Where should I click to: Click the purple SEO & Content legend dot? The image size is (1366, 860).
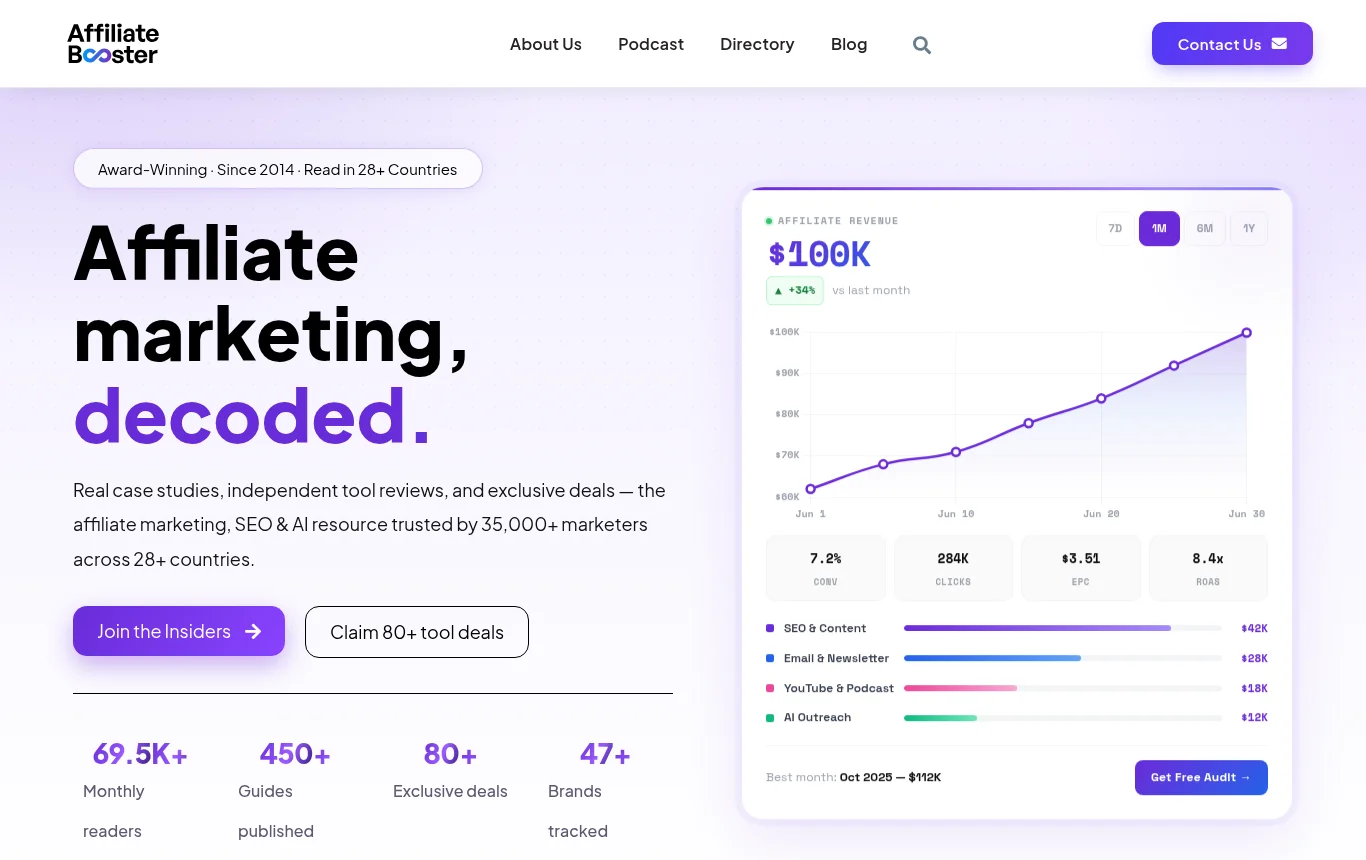[x=770, y=628]
